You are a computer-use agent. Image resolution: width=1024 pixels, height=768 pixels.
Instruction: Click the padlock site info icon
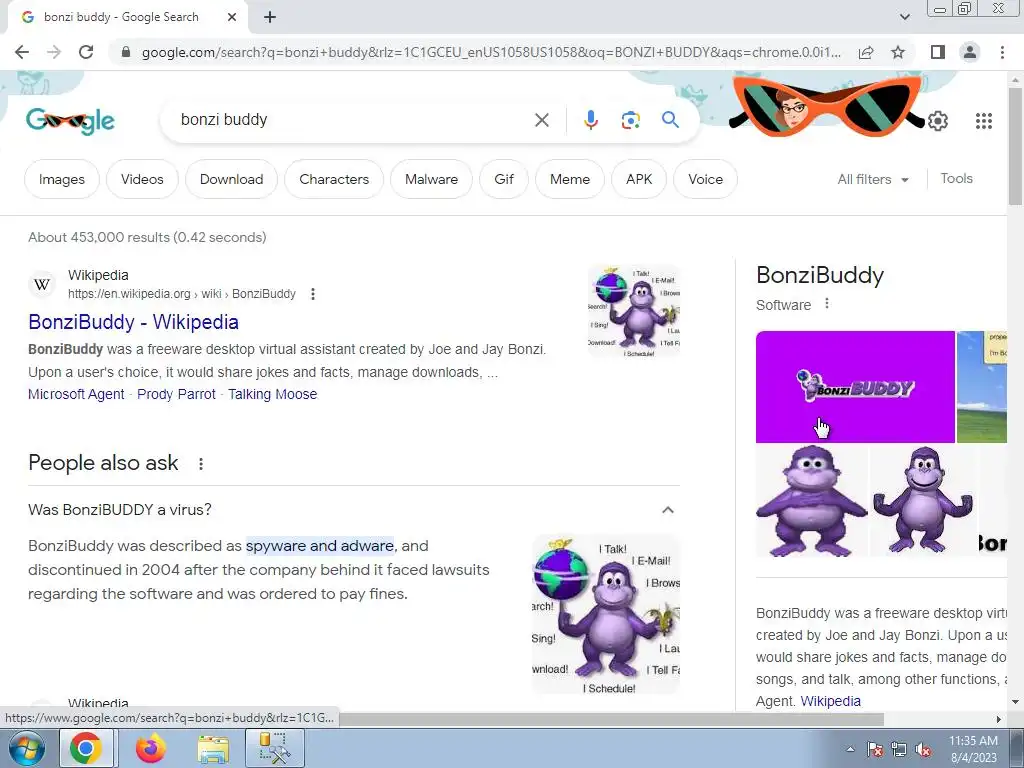click(126, 52)
